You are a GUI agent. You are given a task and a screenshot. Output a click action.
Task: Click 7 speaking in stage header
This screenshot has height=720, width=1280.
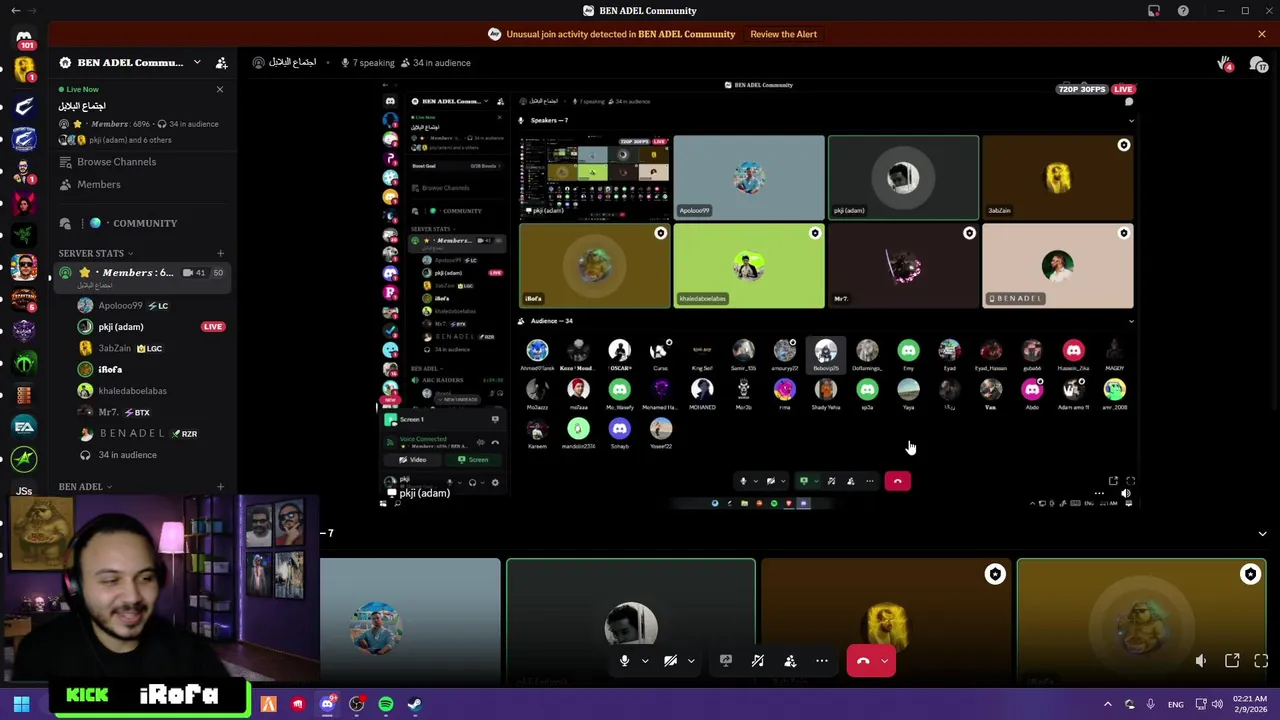(x=367, y=63)
